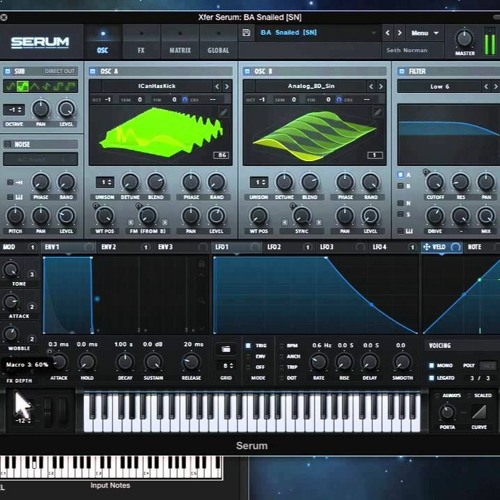
Task: Open the Analog_BD_Sin wavetable selector
Action: pos(311,86)
